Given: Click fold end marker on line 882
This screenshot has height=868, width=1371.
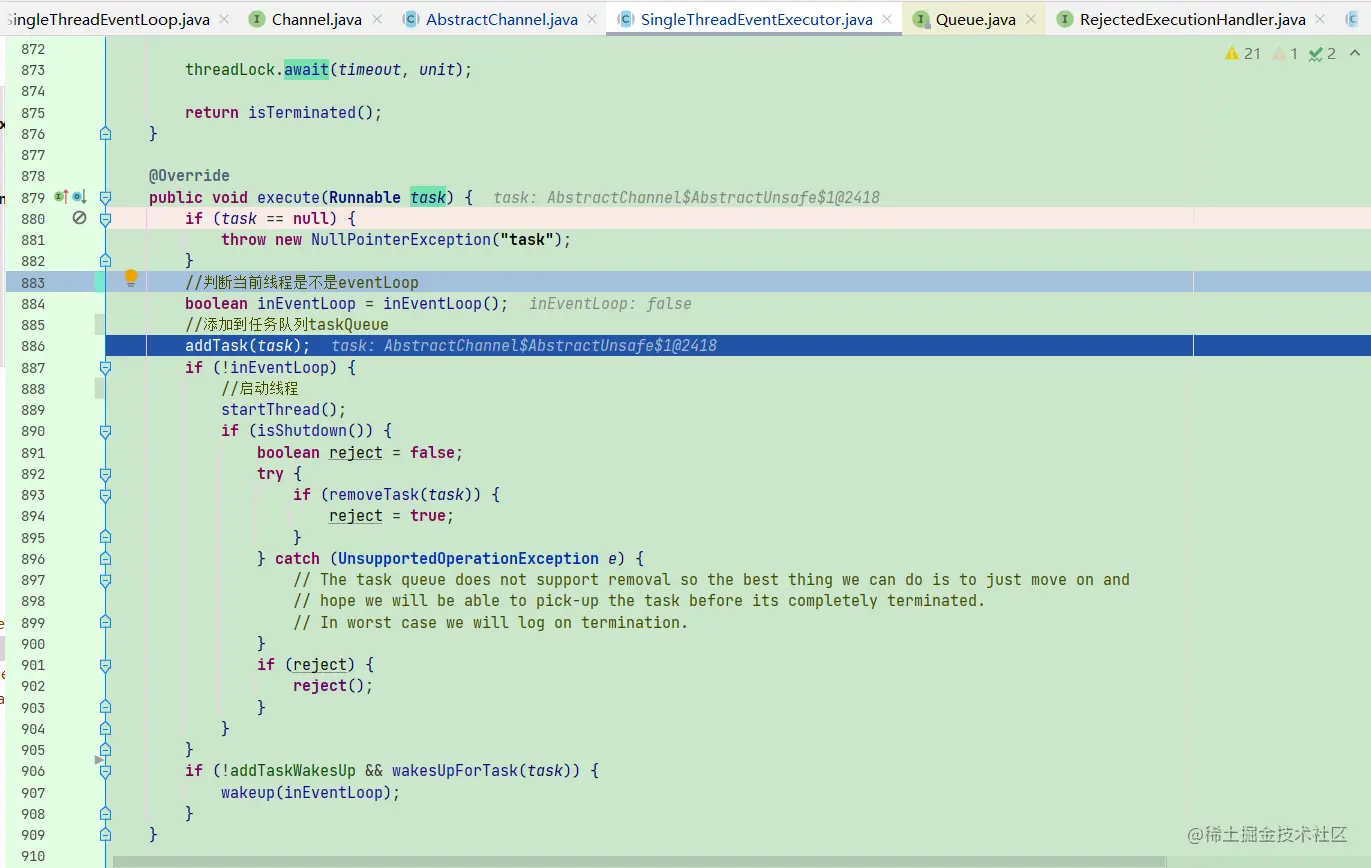Looking at the screenshot, I should pyautogui.click(x=105, y=261).
